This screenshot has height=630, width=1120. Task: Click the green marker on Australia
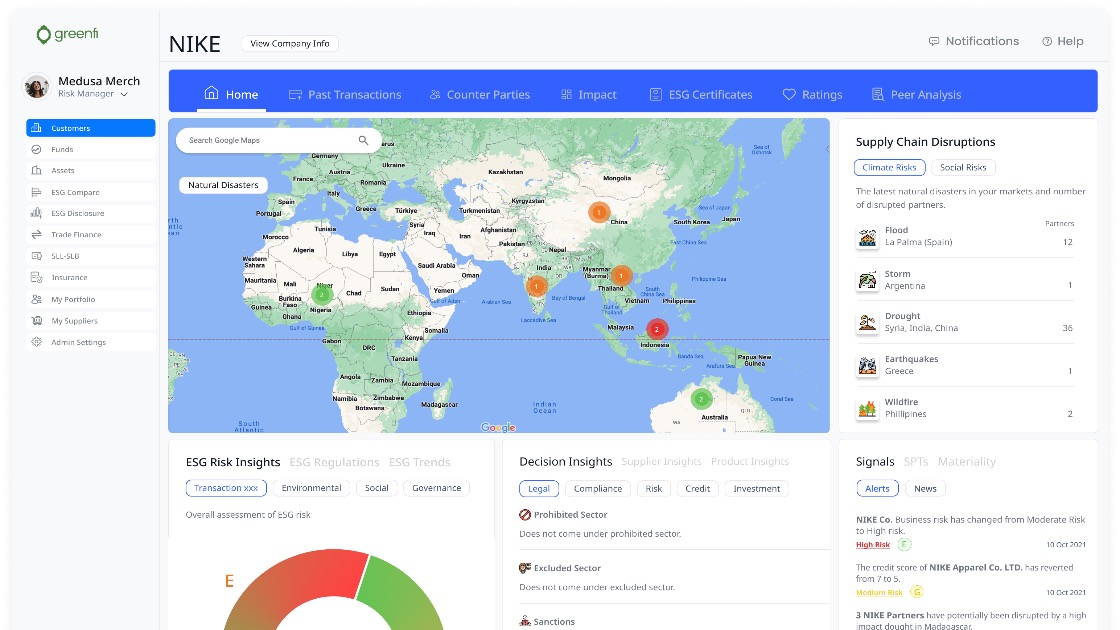coord(701,399)
